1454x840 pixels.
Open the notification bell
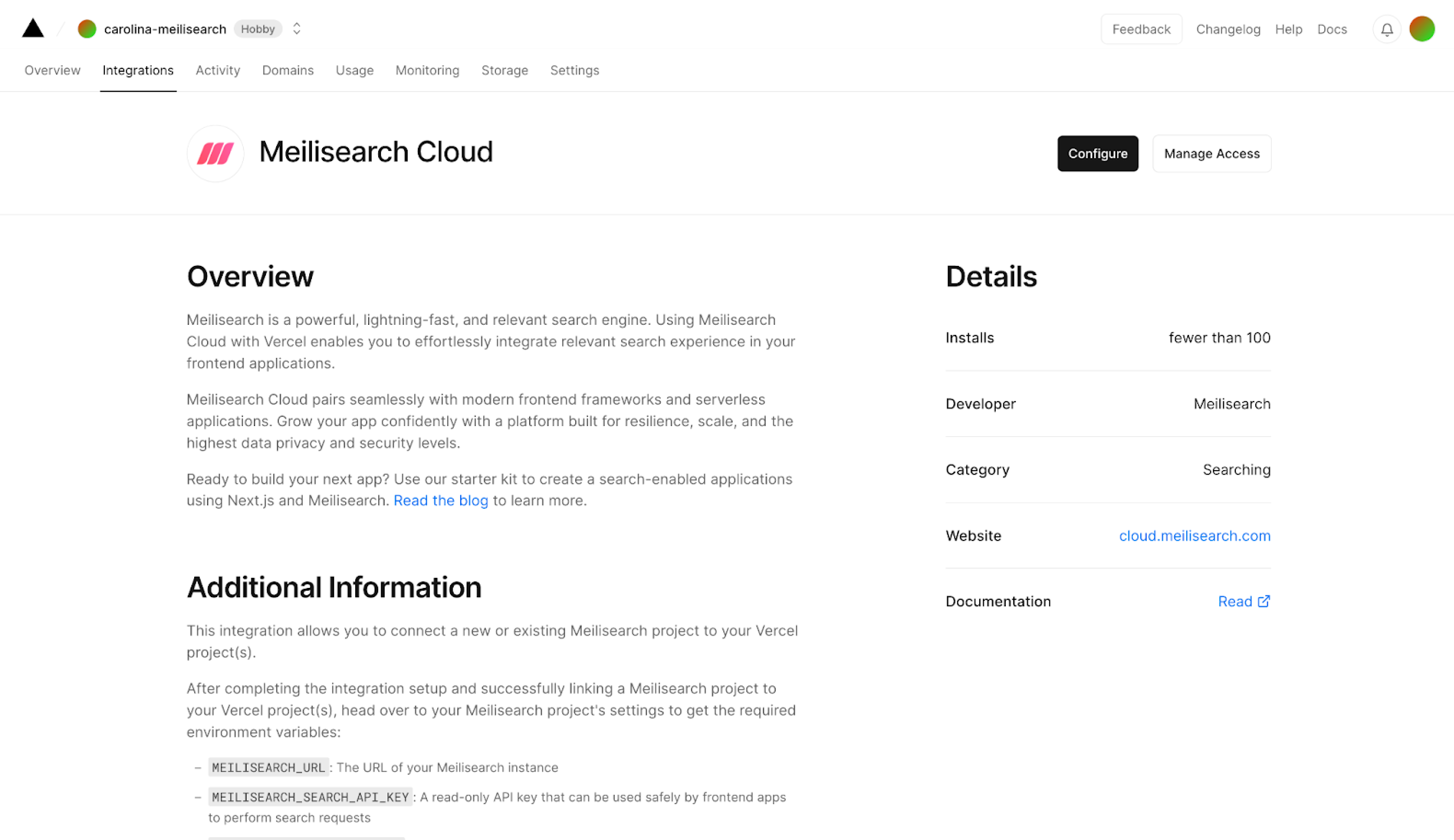coord(1387,29)
